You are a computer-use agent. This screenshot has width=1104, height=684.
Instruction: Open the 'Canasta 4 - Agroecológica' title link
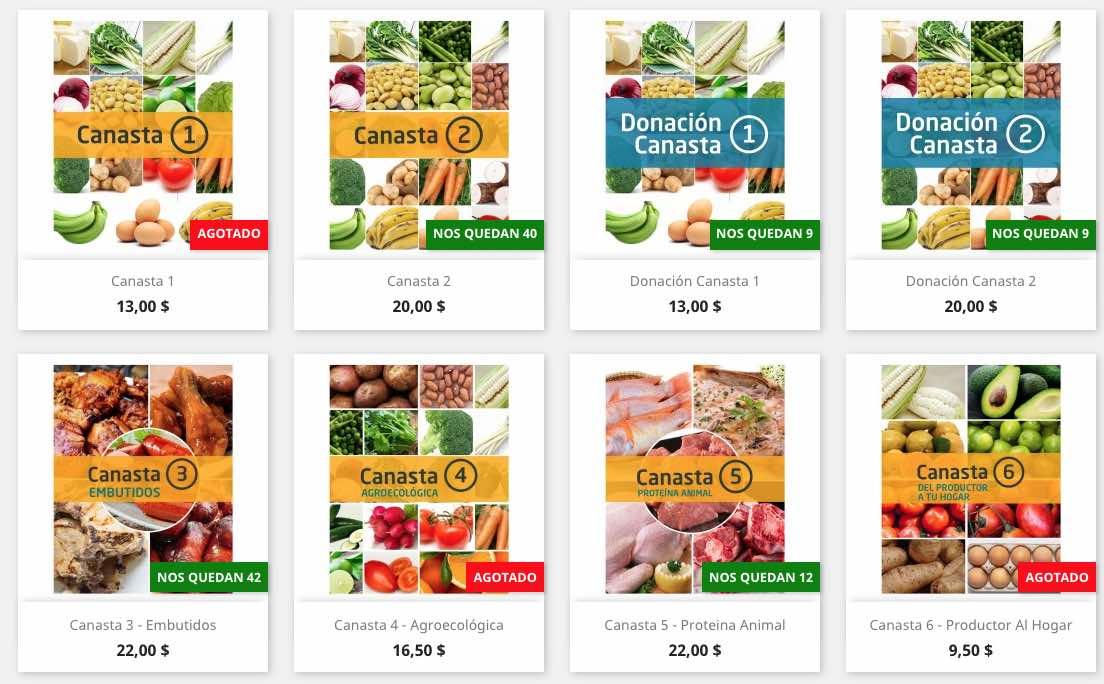click(419, 625)
